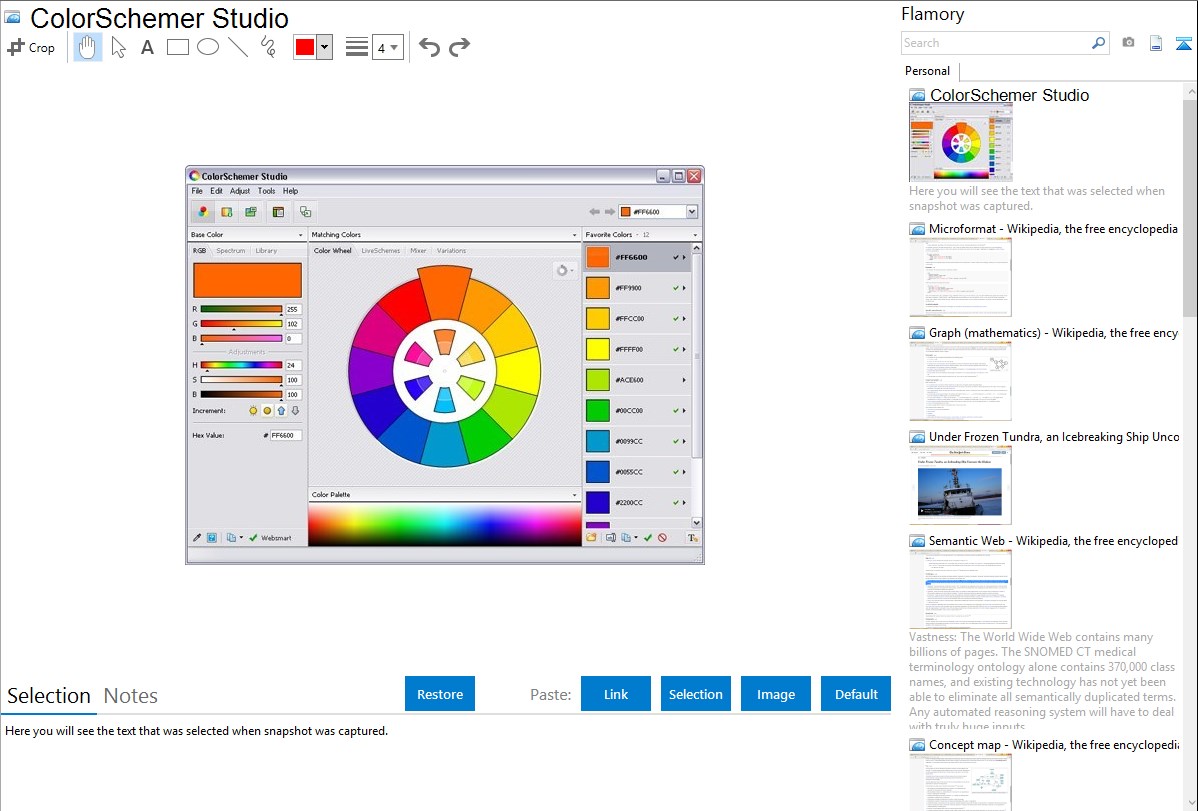Open the Semantic Web snapshot title
This screenshot has width=1198, height=811.
pos(1054,541)
